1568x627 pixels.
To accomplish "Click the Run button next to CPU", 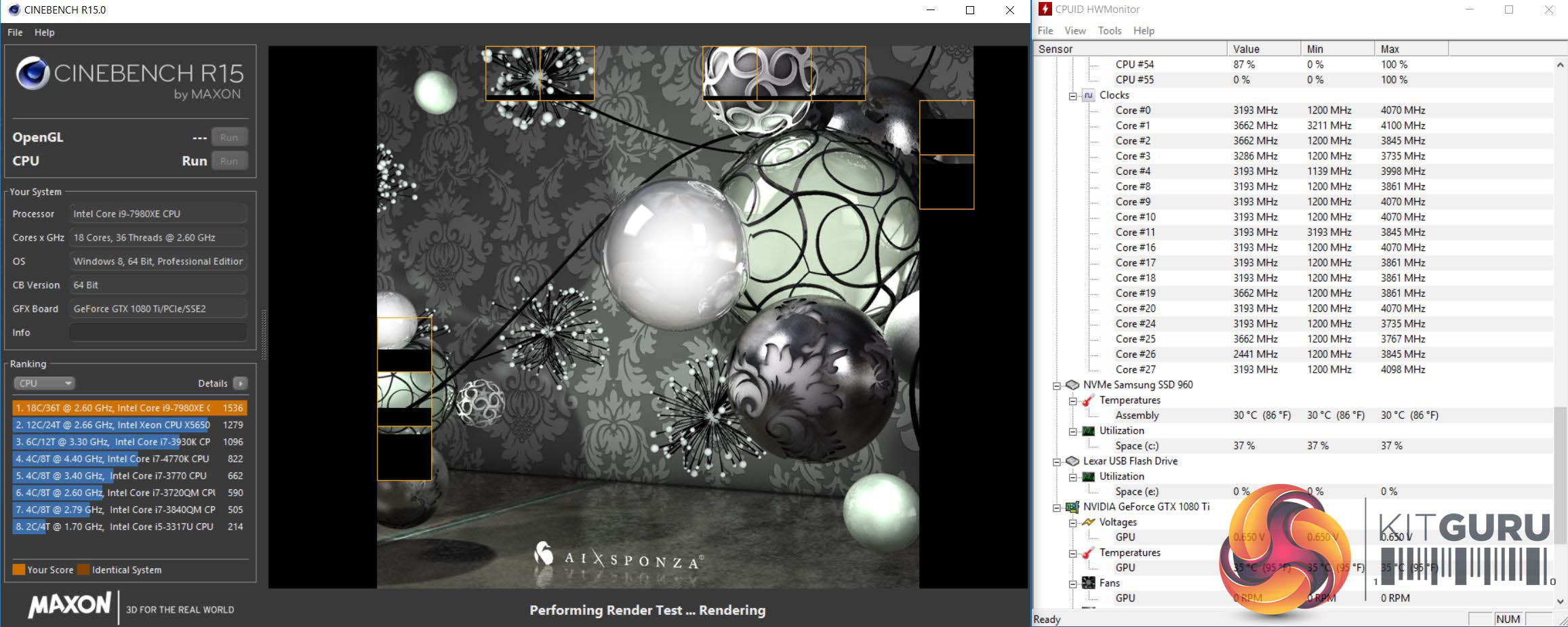I will coord(229,161).
